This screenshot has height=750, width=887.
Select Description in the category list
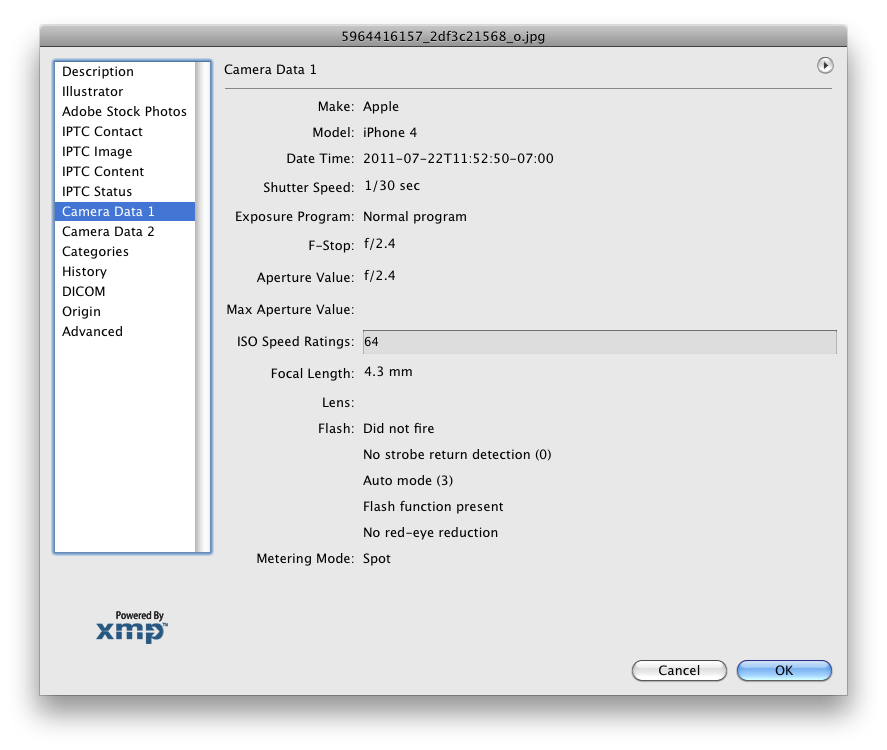point(125,71)
